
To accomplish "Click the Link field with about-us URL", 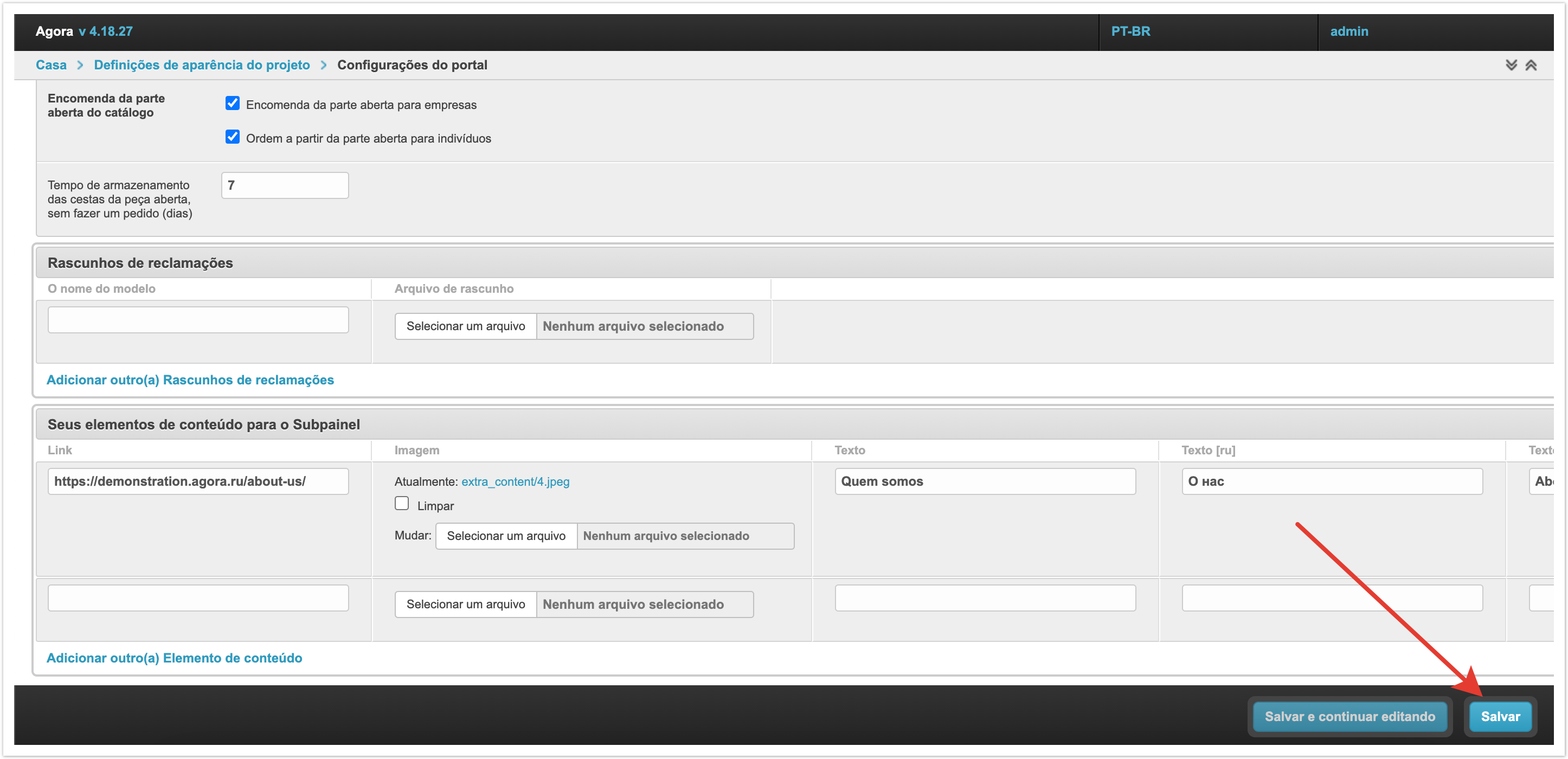I will 198,481.
